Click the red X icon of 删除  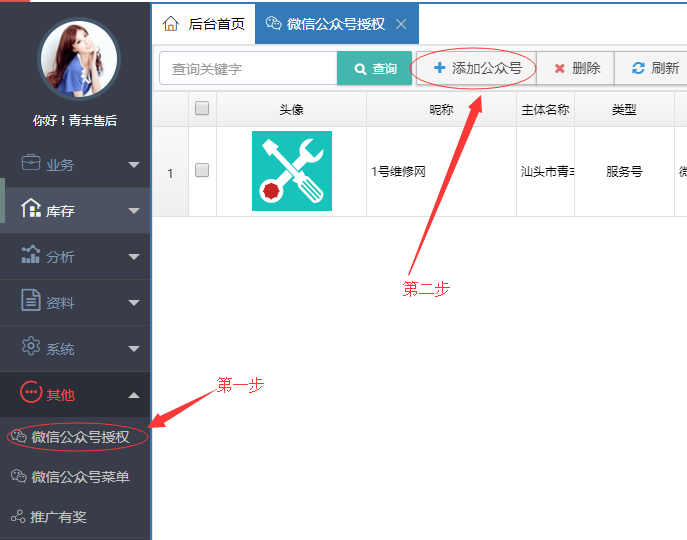pos(560,68)
